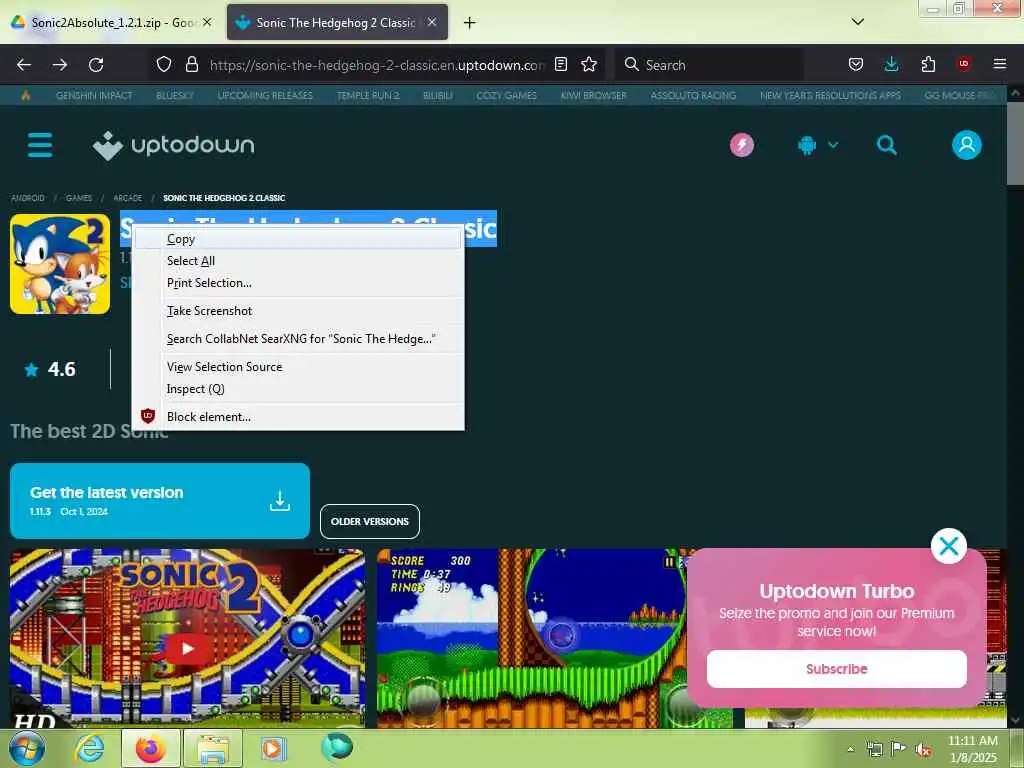The image size is (1024, 768).
Task: Open Firefox from the taskbar
Action: click(x=151, y=748)
